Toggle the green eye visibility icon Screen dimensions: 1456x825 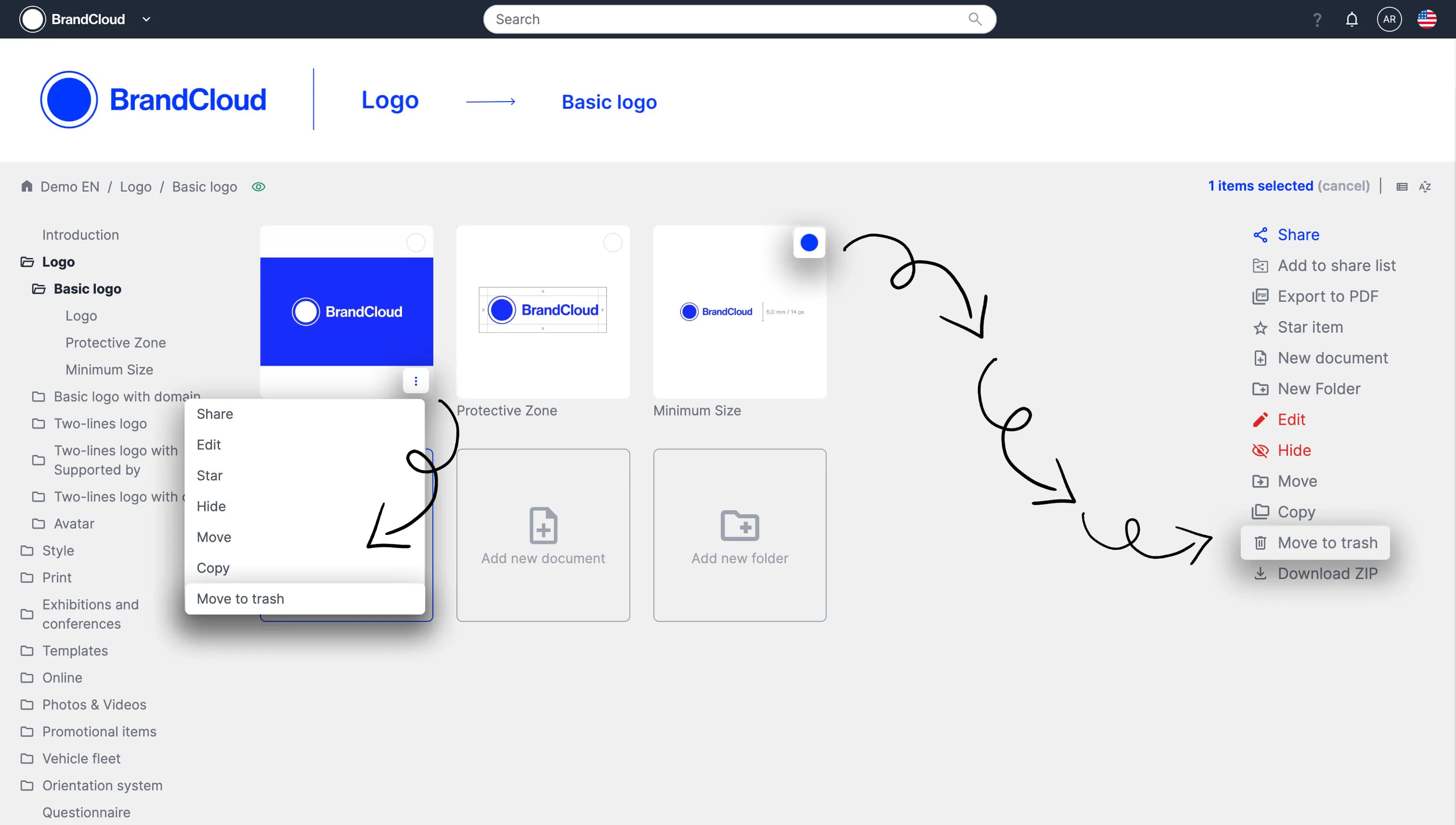[x=259, y=187]
